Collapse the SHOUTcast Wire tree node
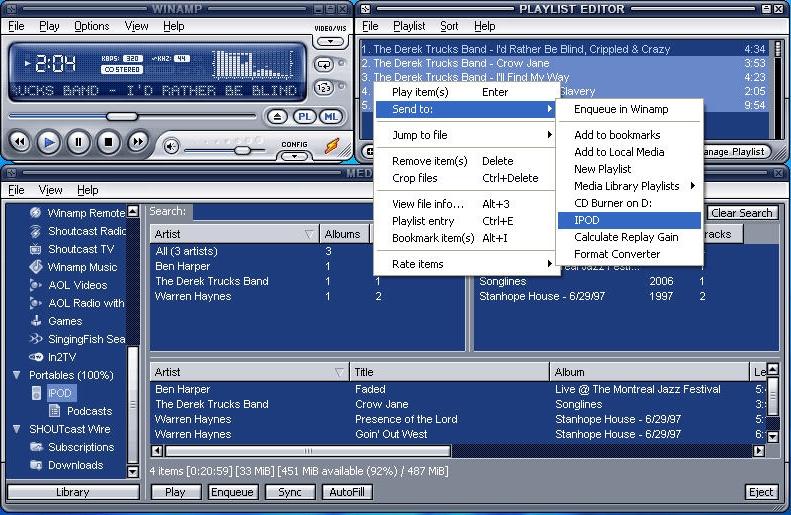Viewport: 791px width, 515px height. click(x=17, y=429)
